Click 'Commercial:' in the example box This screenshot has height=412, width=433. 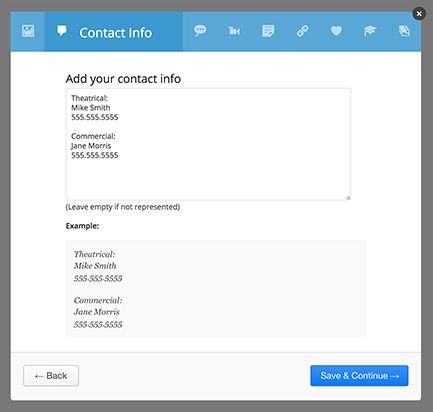click(98, 300)
